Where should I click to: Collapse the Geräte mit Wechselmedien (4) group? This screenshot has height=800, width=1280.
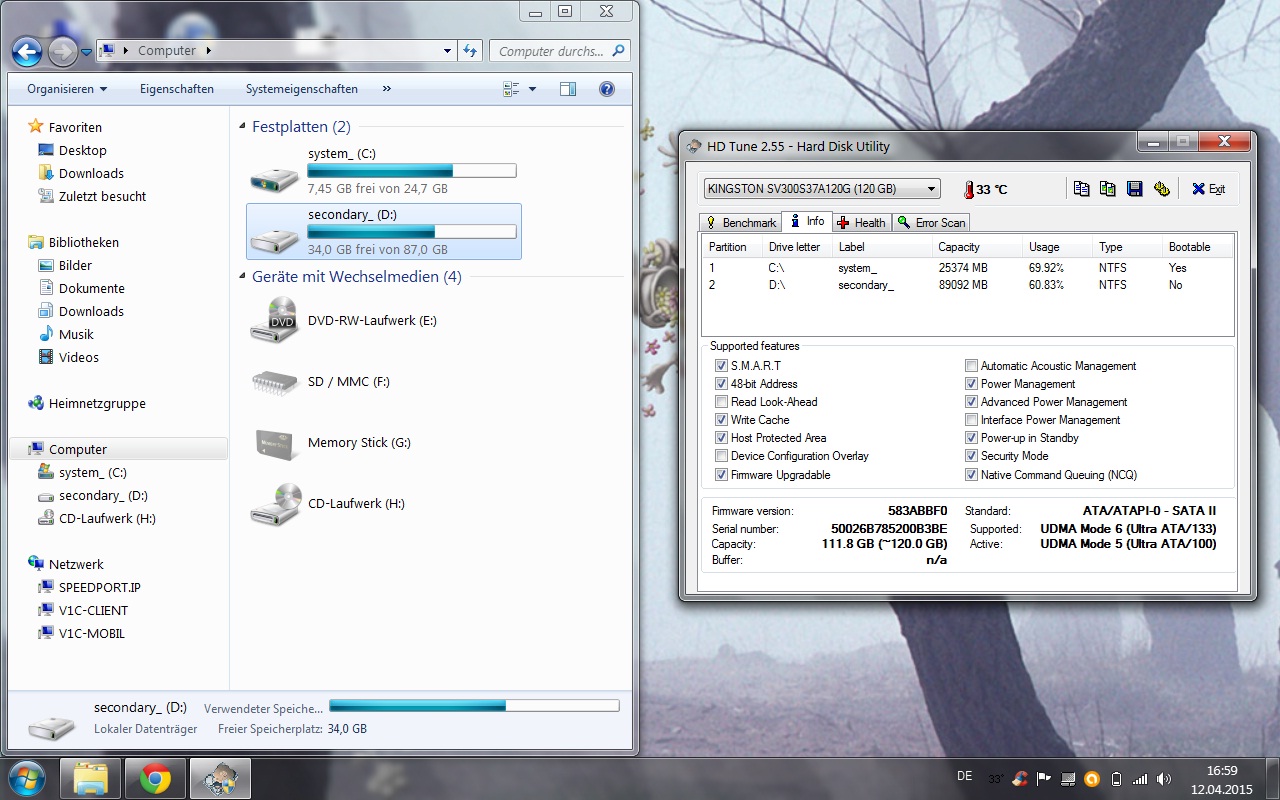click(x=243, y=277)
